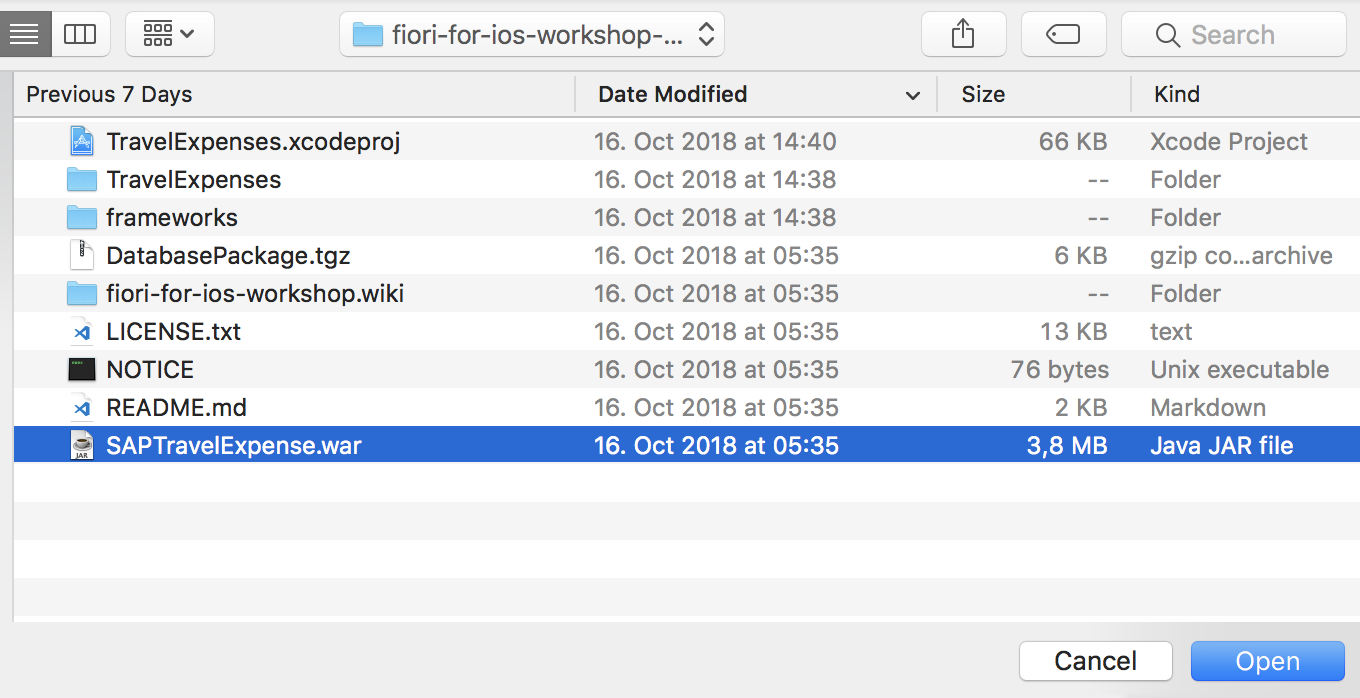Select the TravelExpenses folder icon
This screenshot has height=698, width=1360.
82,180
